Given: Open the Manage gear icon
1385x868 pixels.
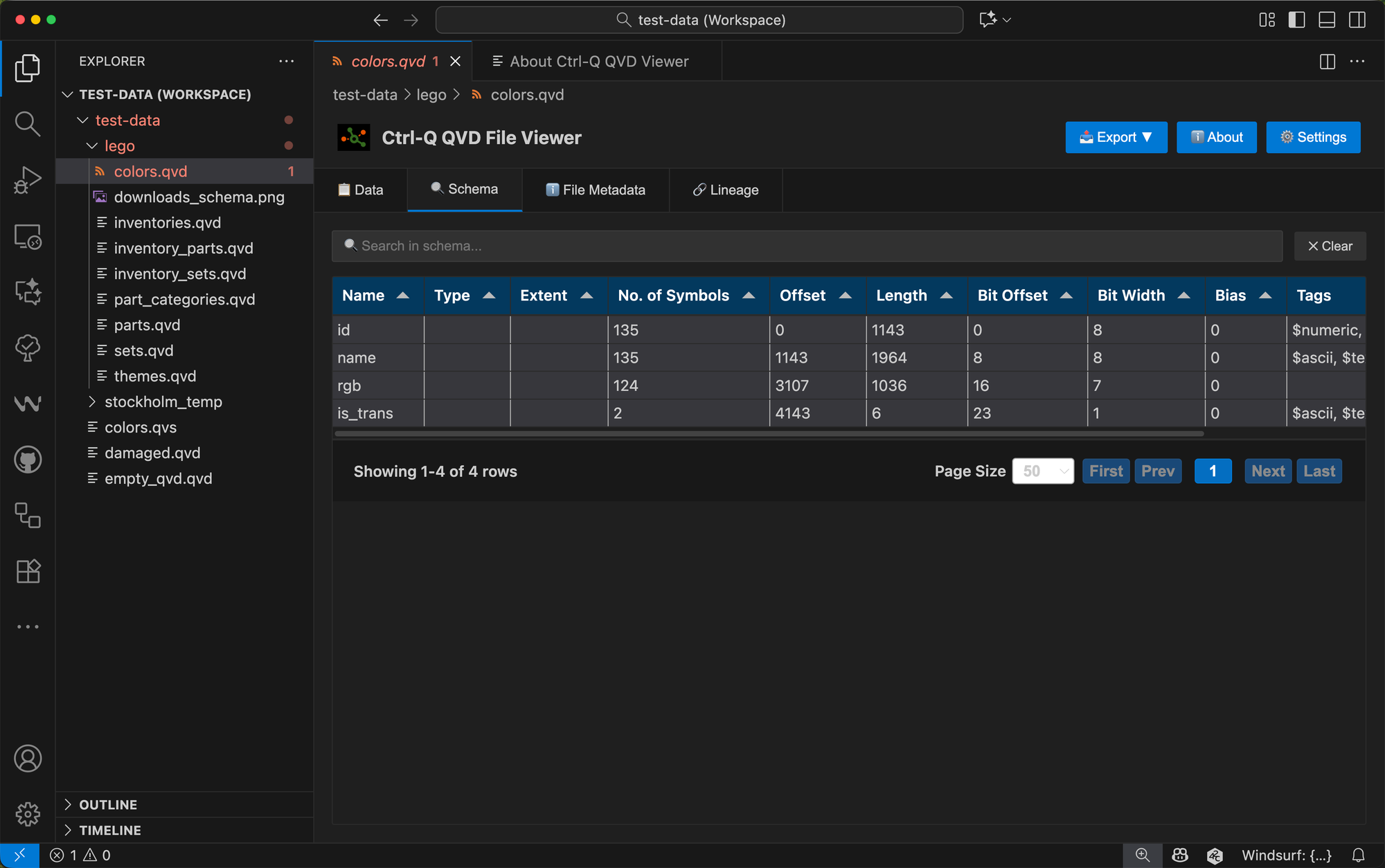Looking at the screenshot, I should tap(28, 814).
